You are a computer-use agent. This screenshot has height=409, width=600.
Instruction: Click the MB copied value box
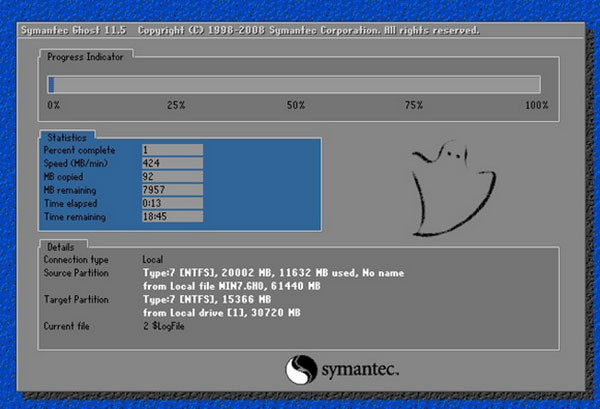(x=172, y=176)
